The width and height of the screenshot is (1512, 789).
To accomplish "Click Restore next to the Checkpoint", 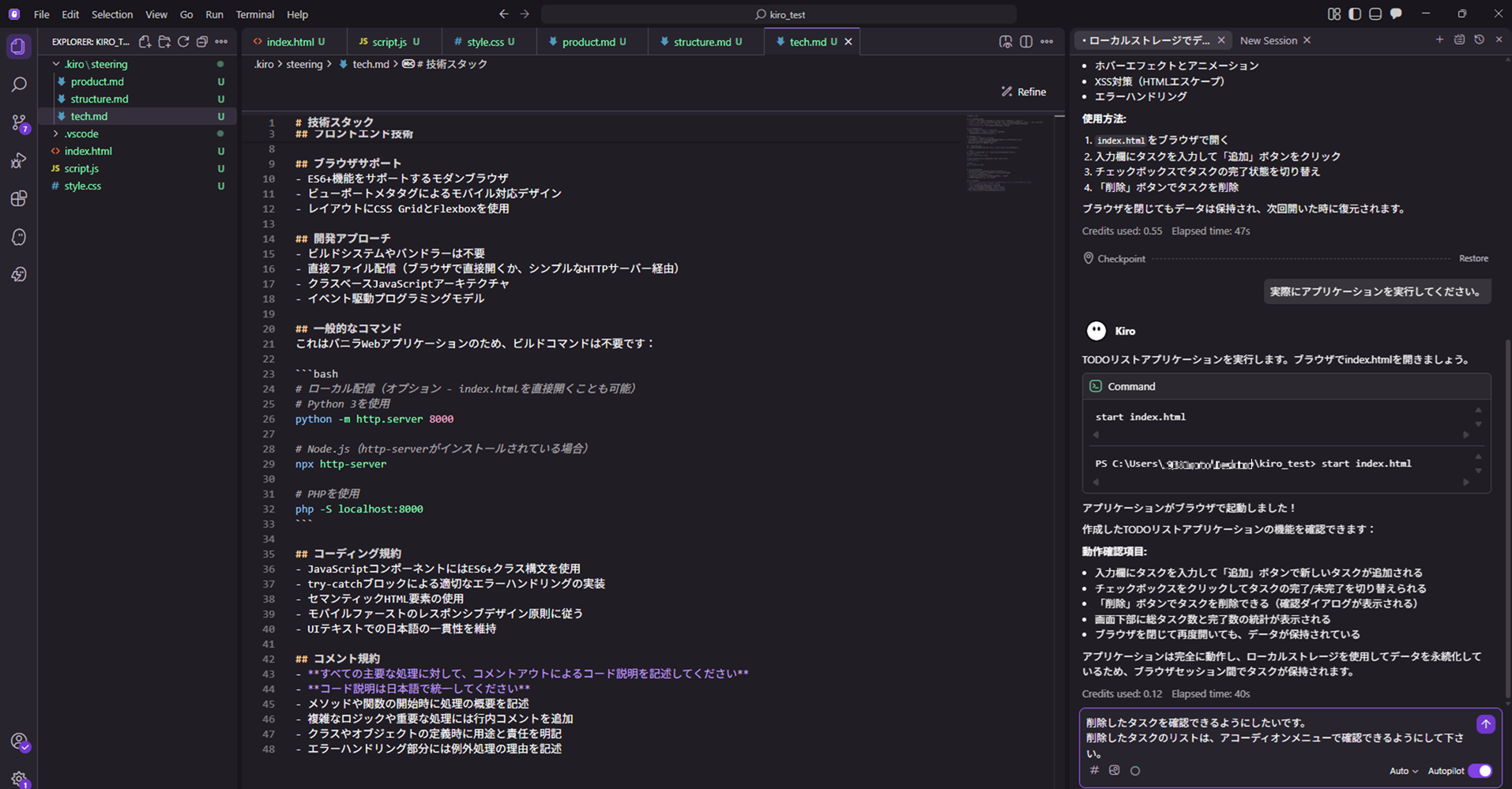I will tap(1473, 258).
